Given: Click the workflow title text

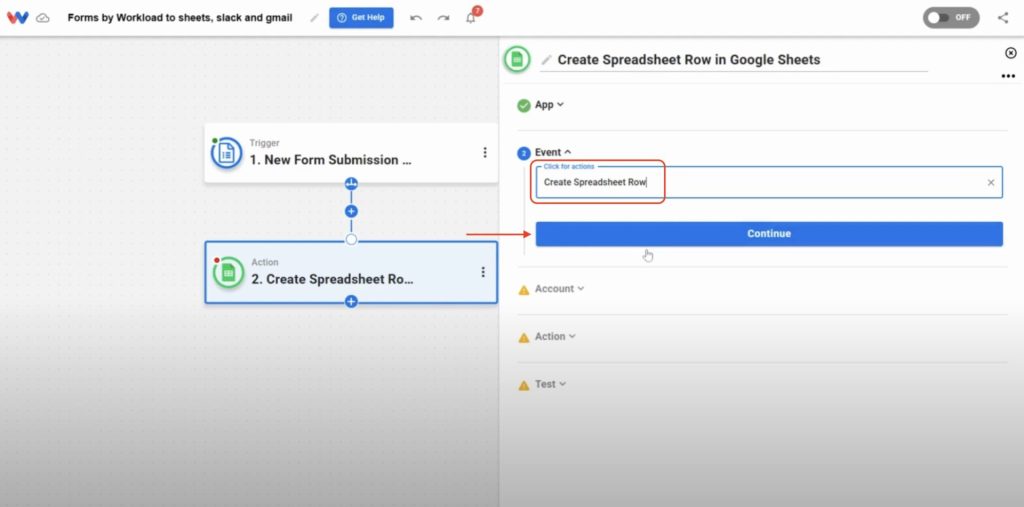Looking at the screenshot, I should coord(180,18).
